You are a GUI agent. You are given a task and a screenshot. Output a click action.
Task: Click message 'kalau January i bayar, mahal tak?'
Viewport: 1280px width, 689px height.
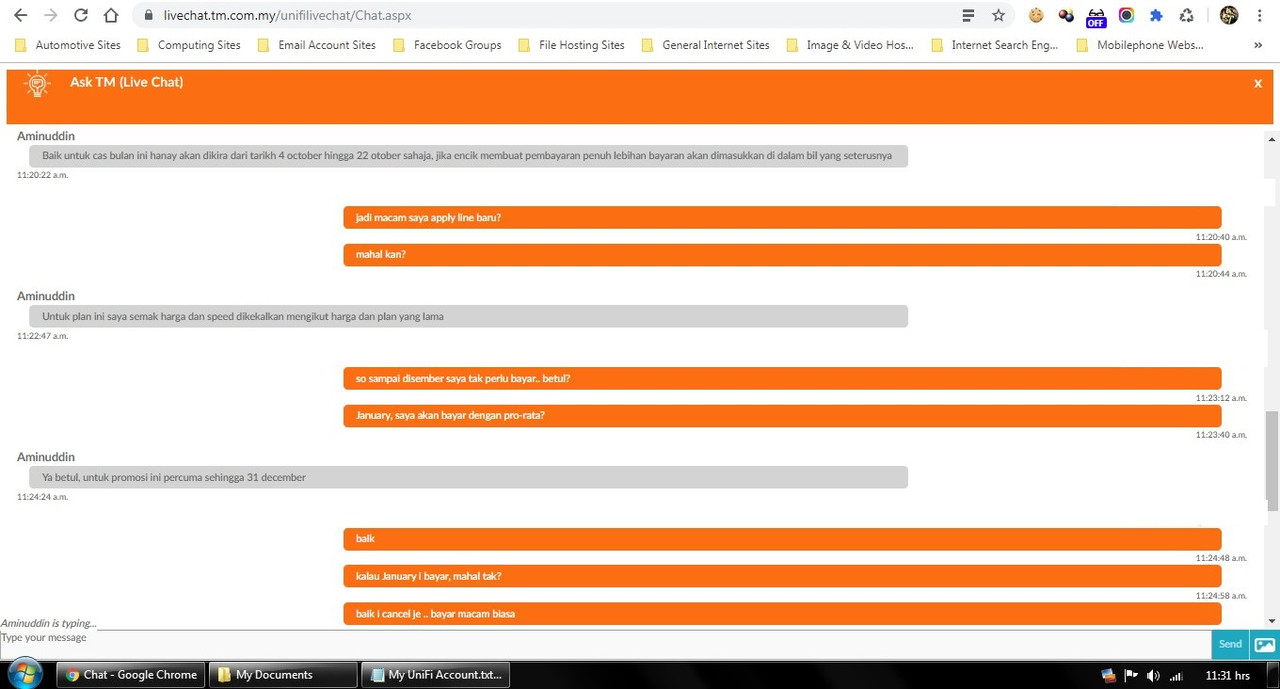782,576
